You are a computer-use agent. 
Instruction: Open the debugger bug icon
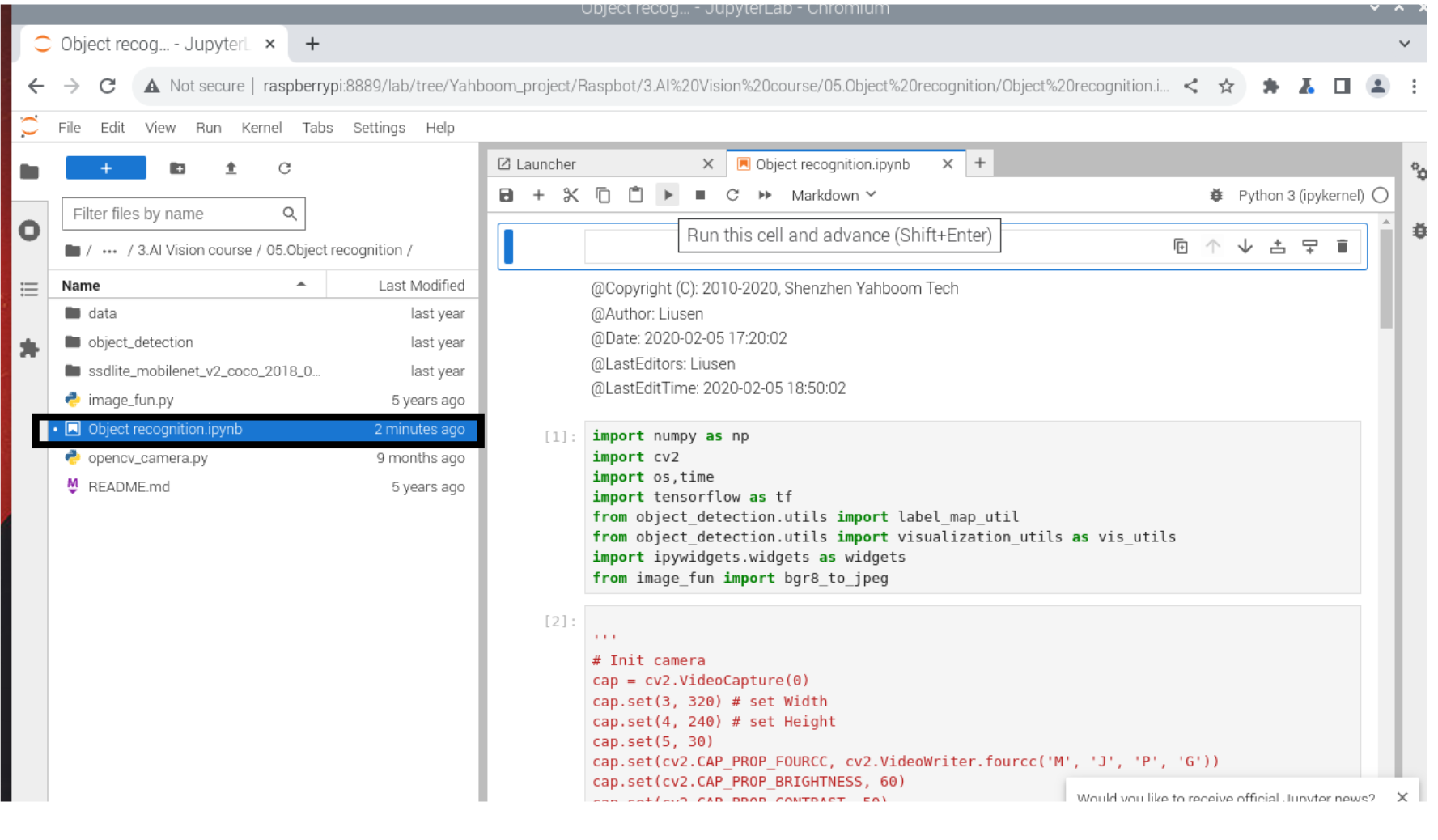click(1216, 195)
